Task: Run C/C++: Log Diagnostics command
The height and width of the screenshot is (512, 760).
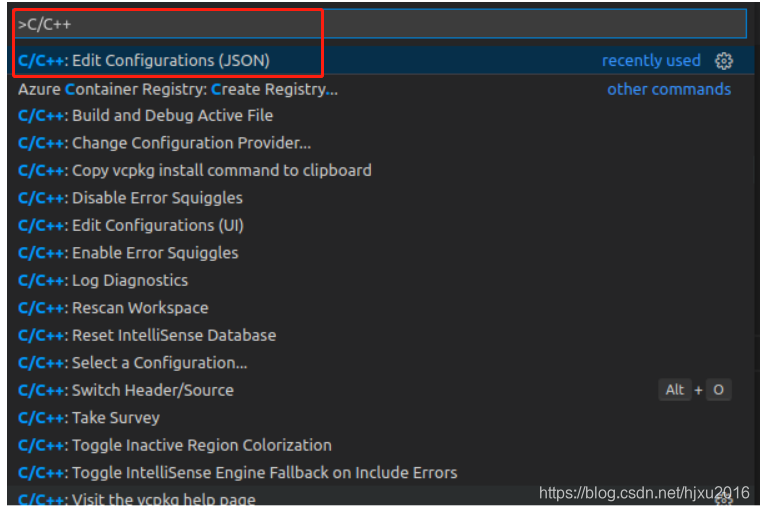Action: click(380, 281)
